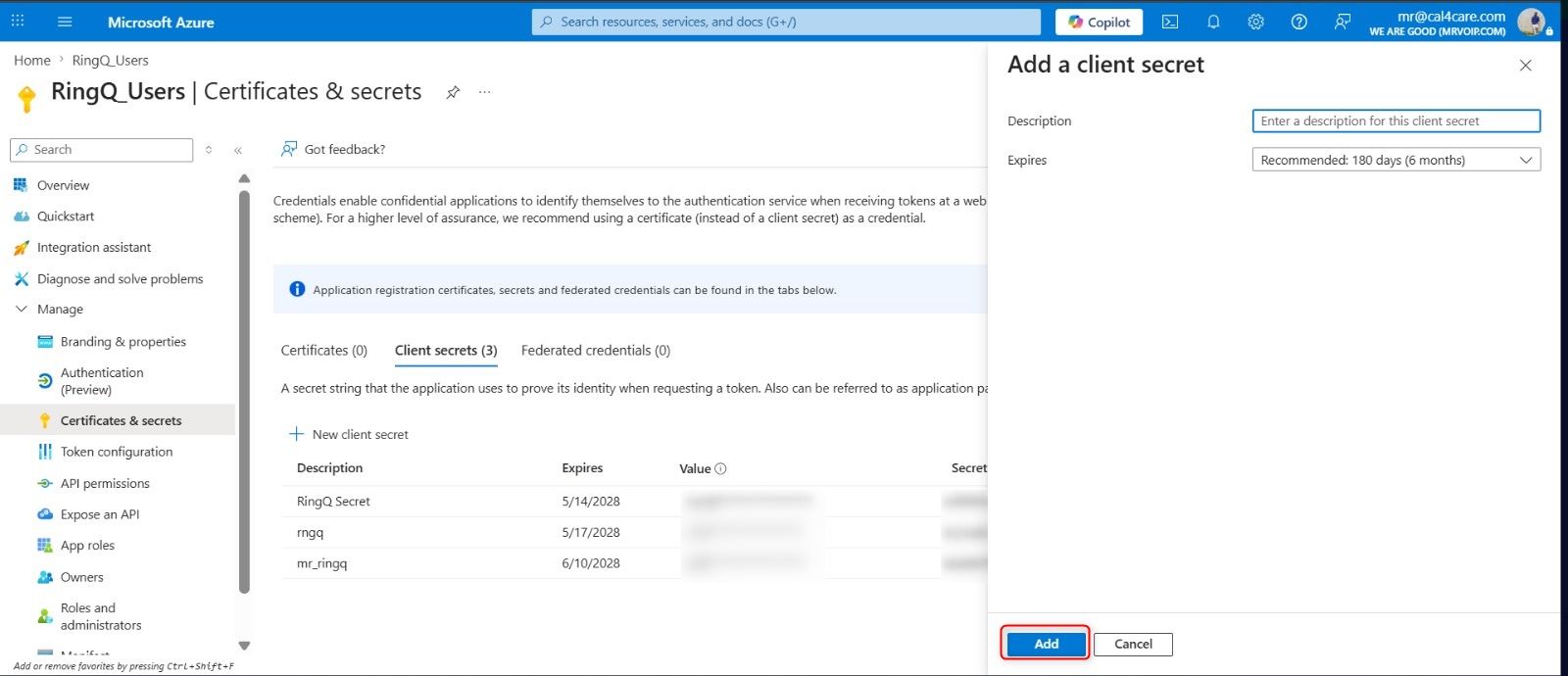The width and height of the screenshot is (1568, 676).
Task: Click the Expires column header
Action: pyautogui.click(x=582, y=468)
